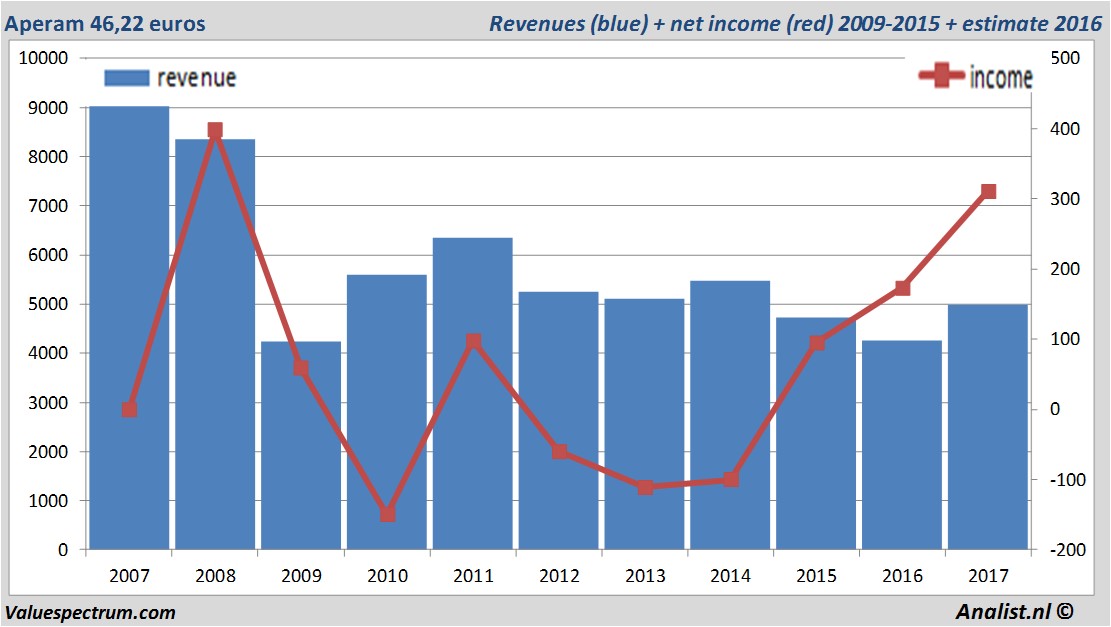Image resolution: width=1111 pixels, height=627 pixels.
Task: Click the Valuespectrum.com footer text
Action: point(90,613)
